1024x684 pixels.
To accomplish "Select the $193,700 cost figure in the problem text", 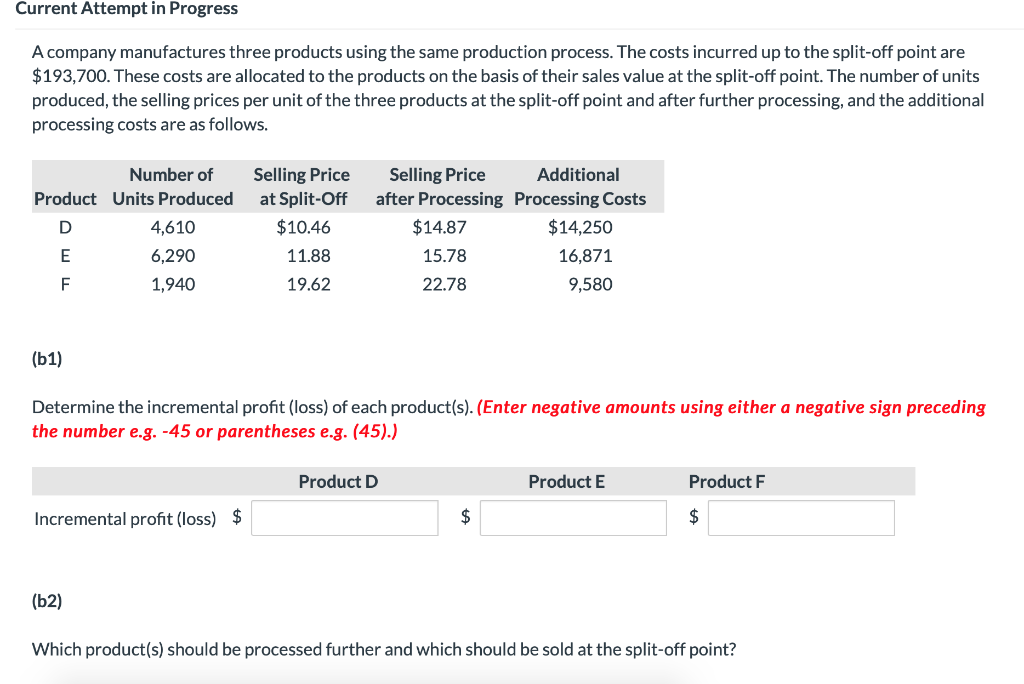I will (x=62, y=76).
